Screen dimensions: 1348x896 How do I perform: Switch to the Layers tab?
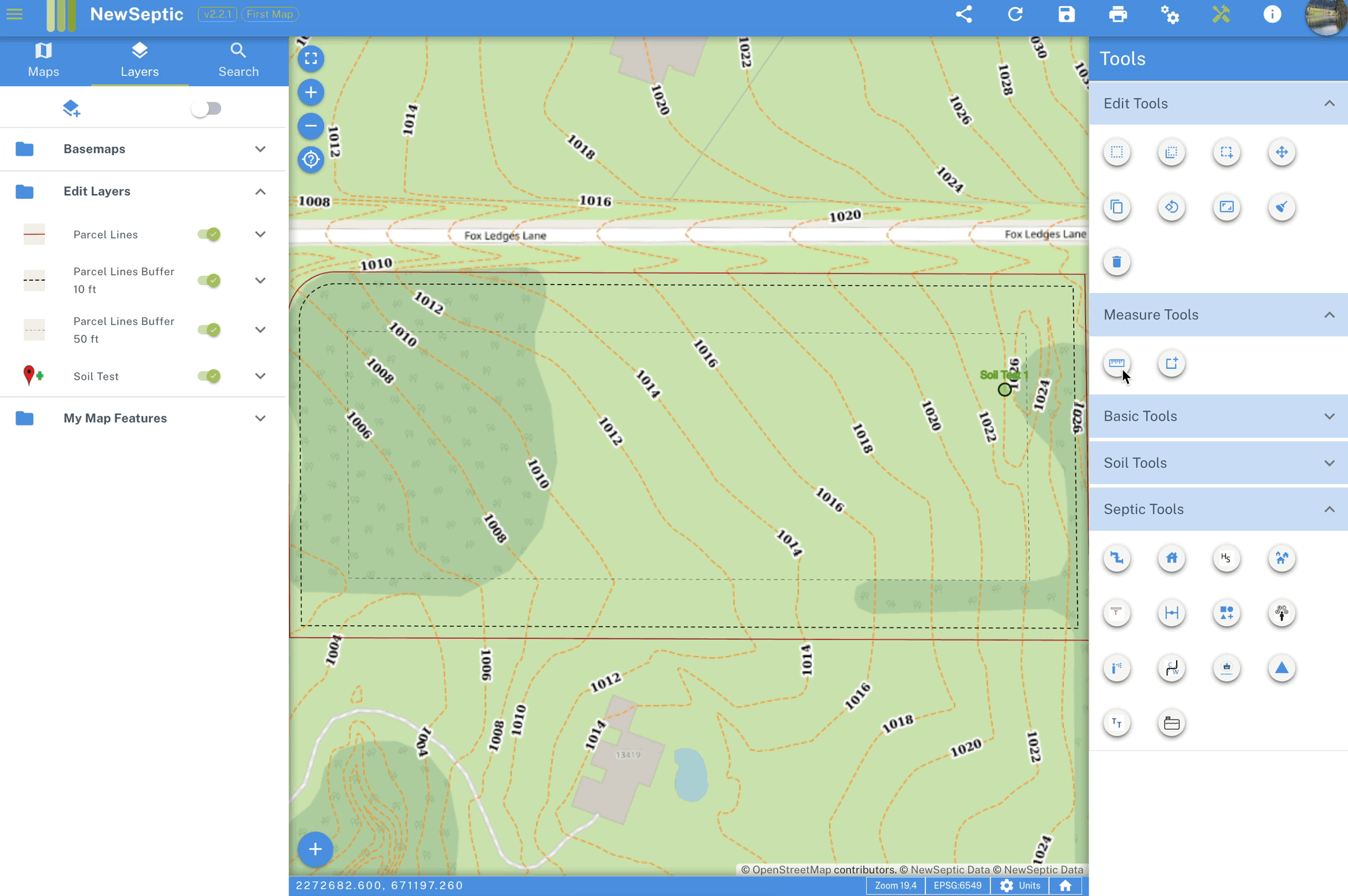pos(140,60)
